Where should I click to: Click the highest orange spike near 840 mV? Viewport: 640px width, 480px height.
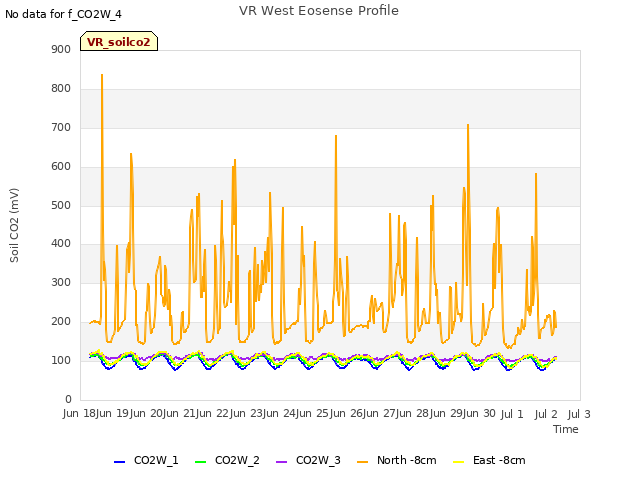(x=102, y=75)
